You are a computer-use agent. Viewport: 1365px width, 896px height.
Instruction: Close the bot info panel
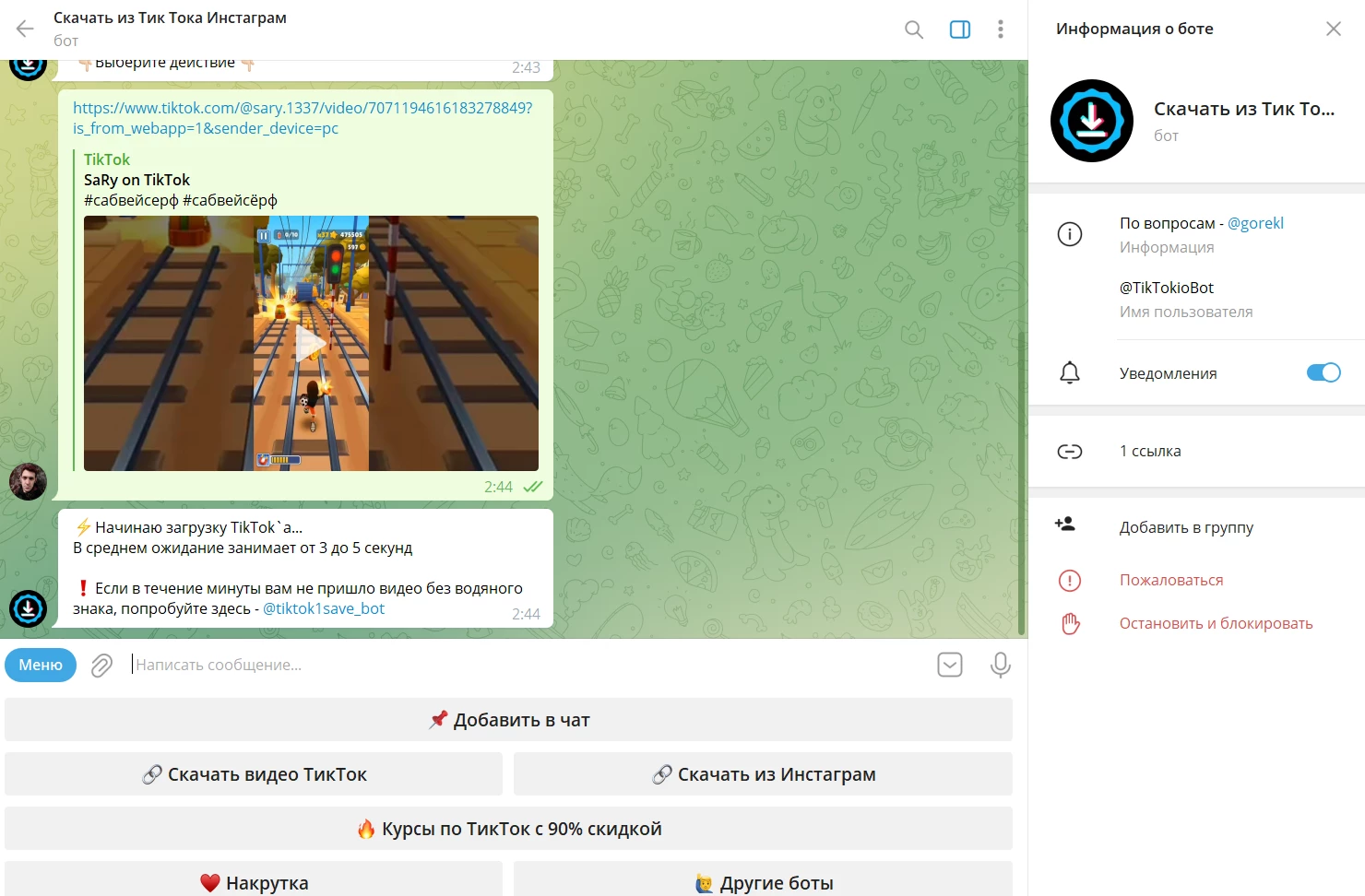(x=1334, y=29)
